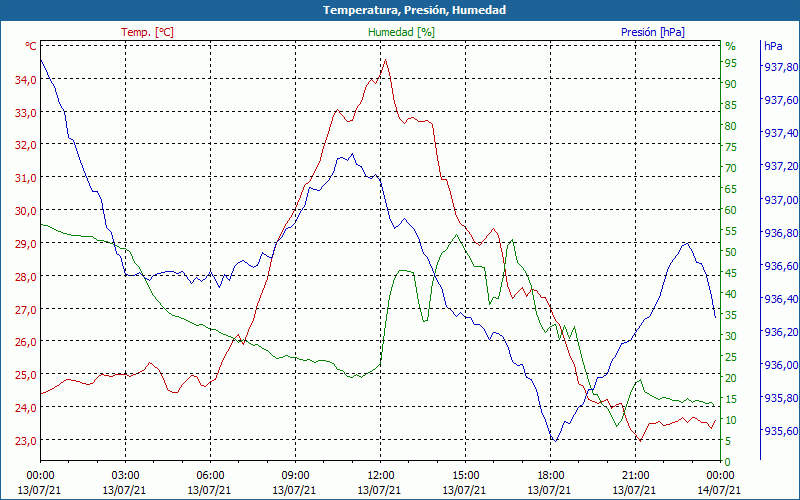Click the "937,60" pressure axis value
Image resolution: width=800 pixels, height=500 pixels.
781,100
